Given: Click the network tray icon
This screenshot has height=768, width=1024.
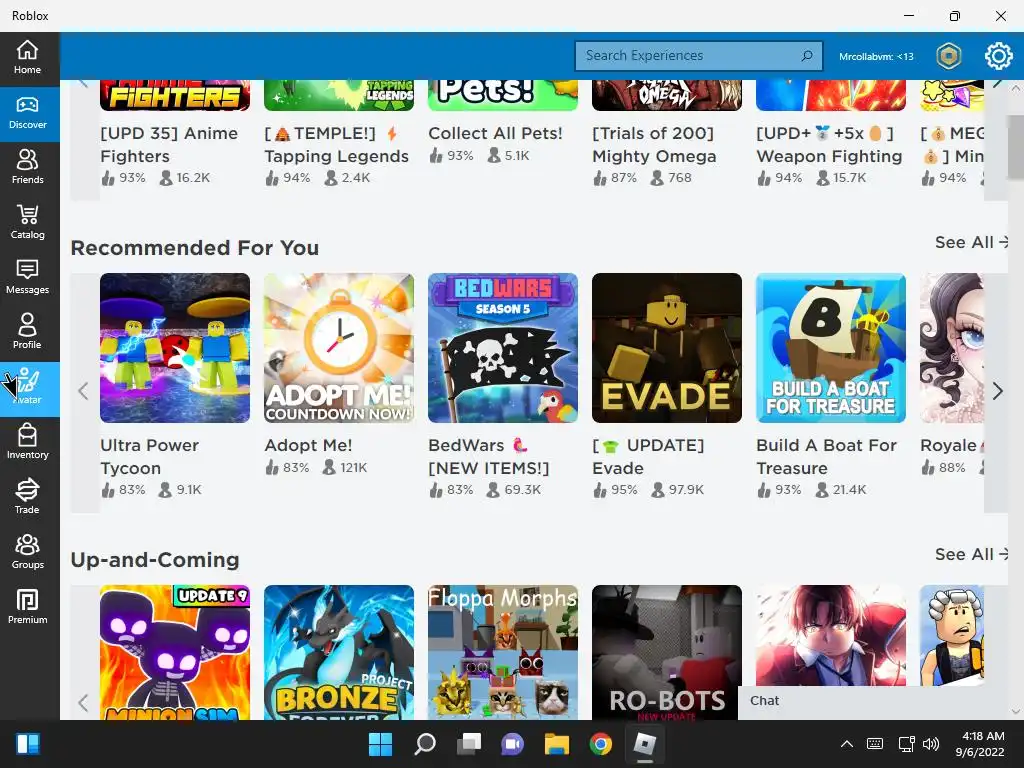Looking at the screenshot, I should pos(906,744).
